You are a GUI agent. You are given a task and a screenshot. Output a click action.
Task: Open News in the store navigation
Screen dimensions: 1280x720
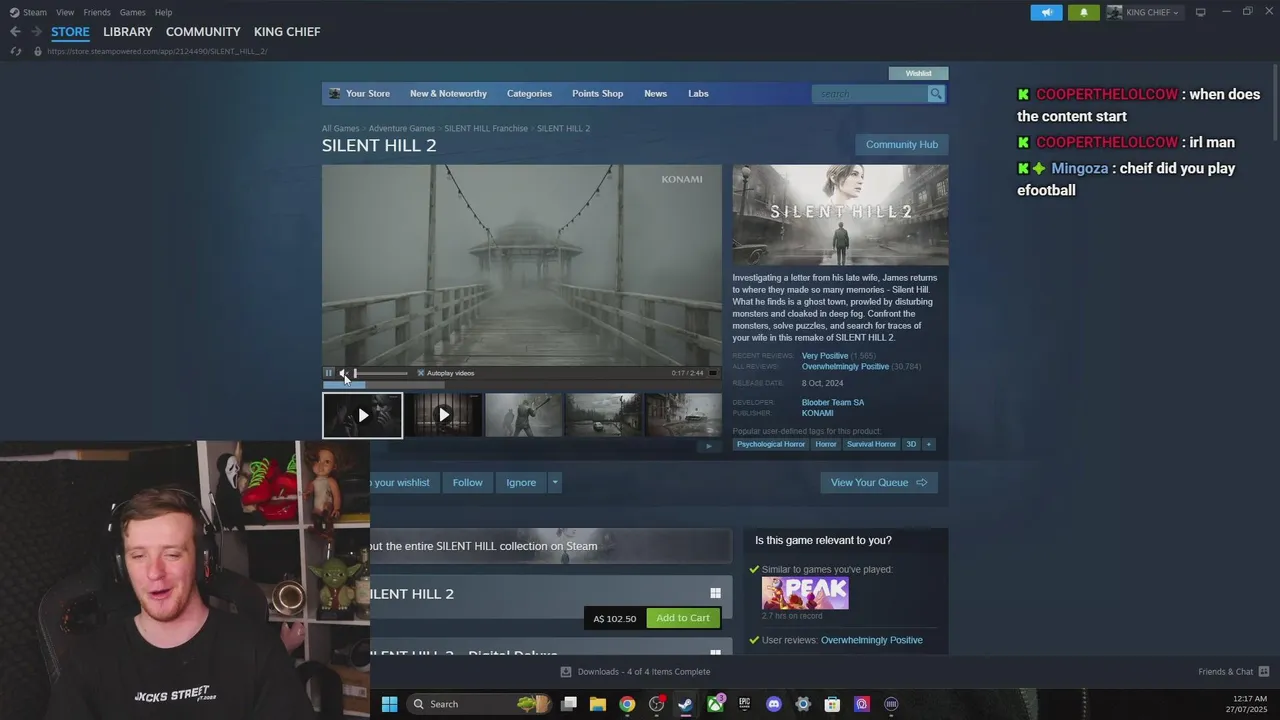coord(655,94)
